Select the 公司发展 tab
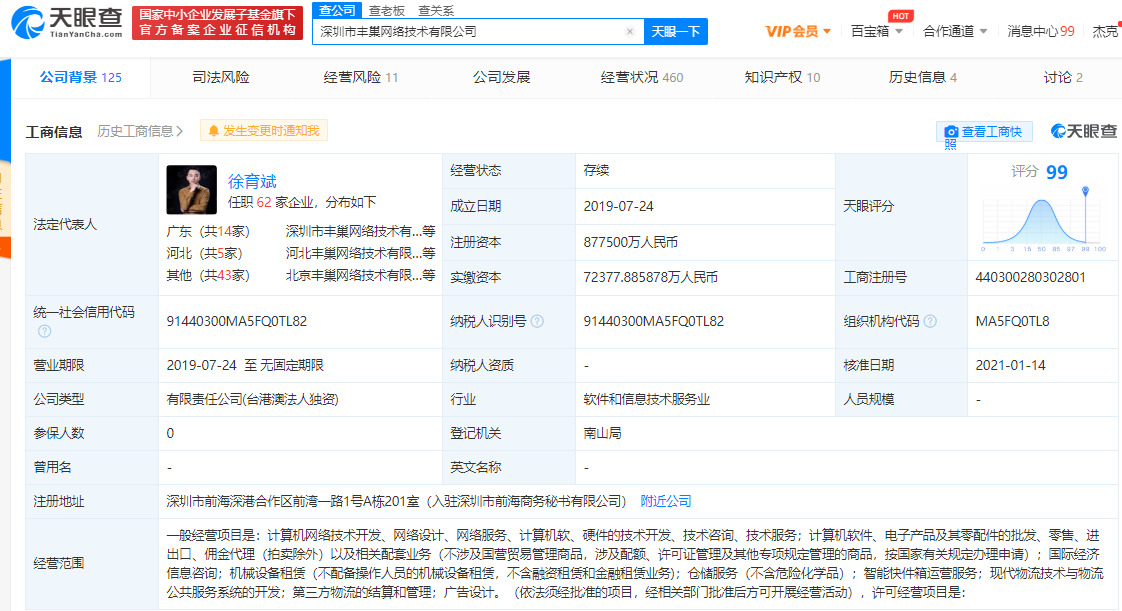Screen dimensions: 1122x611 501,77
